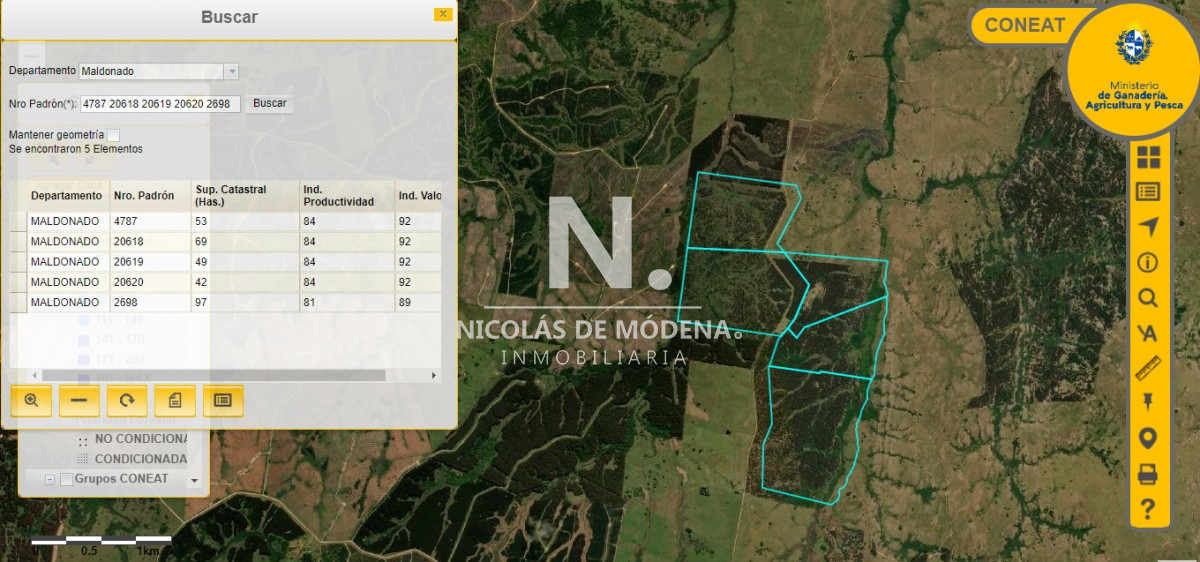Open the print map tool
Image resolution: width=1200 pixels, height=562 pixels.
click(x=1148, y=474)
